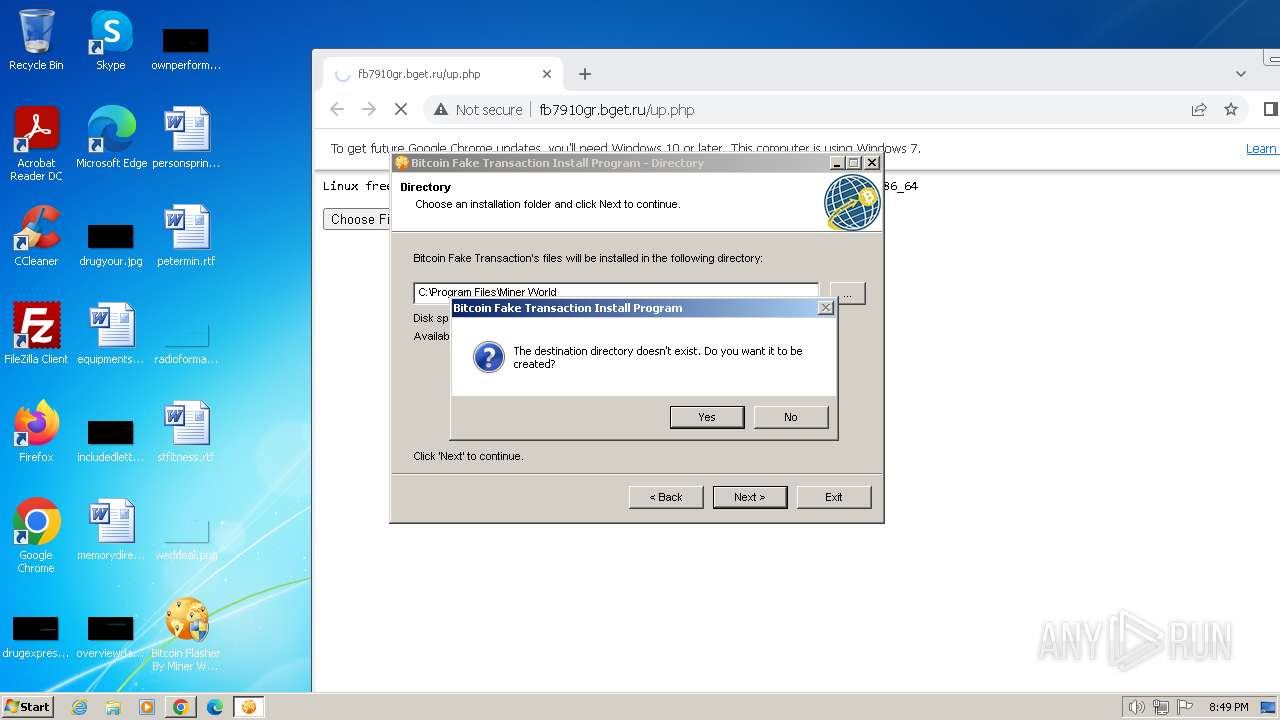
Task: Select radioforma desktop file
Action: (x=186, y=344)
